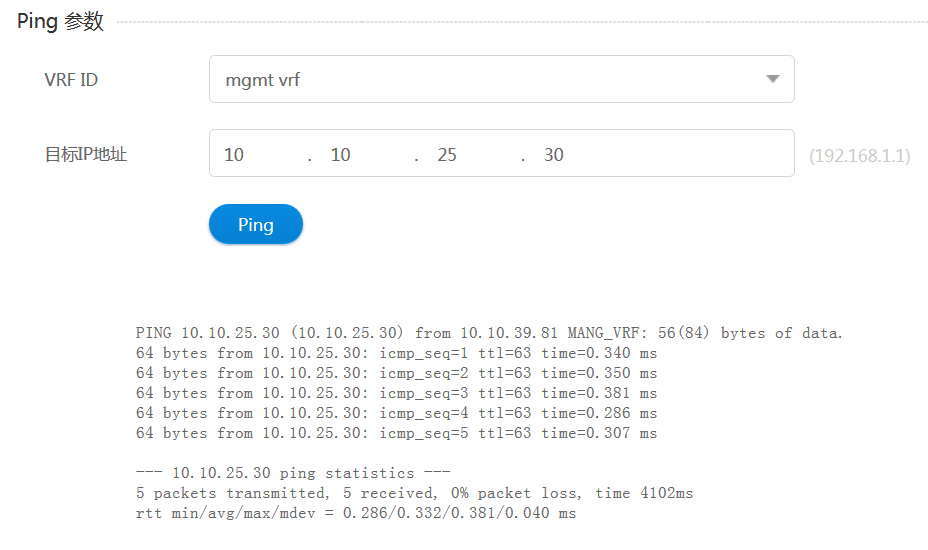Screen dimensions: 928x550
Task: Expand the VRF ID dropdown arrow
Action: (772, 79)
